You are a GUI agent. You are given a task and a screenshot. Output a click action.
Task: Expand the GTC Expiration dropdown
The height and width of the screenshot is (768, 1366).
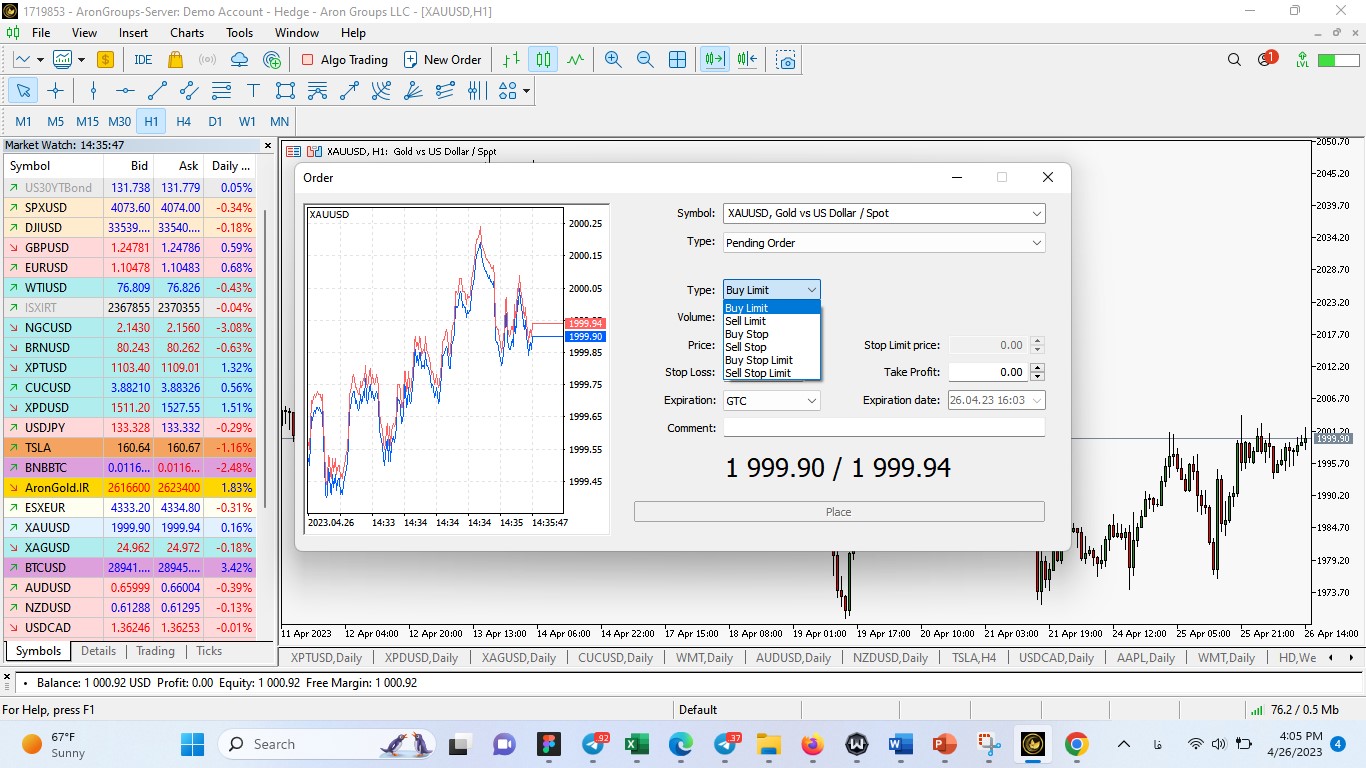(x=811, y=400)
